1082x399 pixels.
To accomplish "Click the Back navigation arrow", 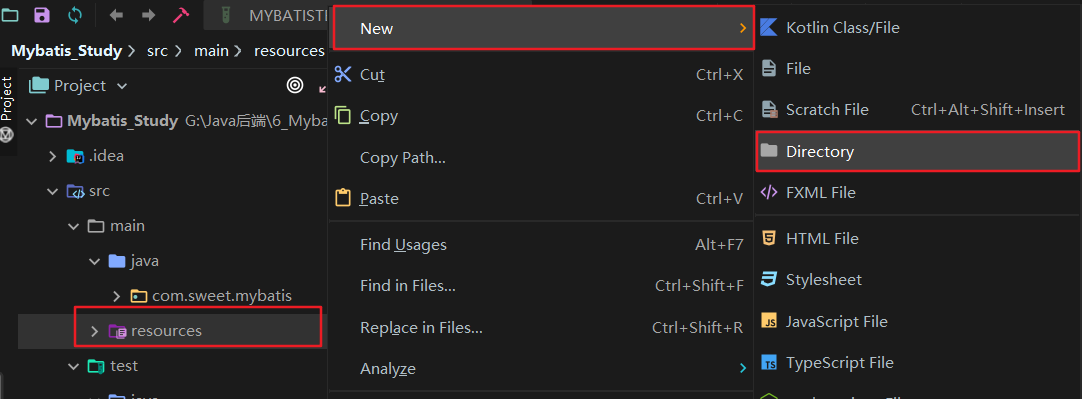I will [116, 14].
